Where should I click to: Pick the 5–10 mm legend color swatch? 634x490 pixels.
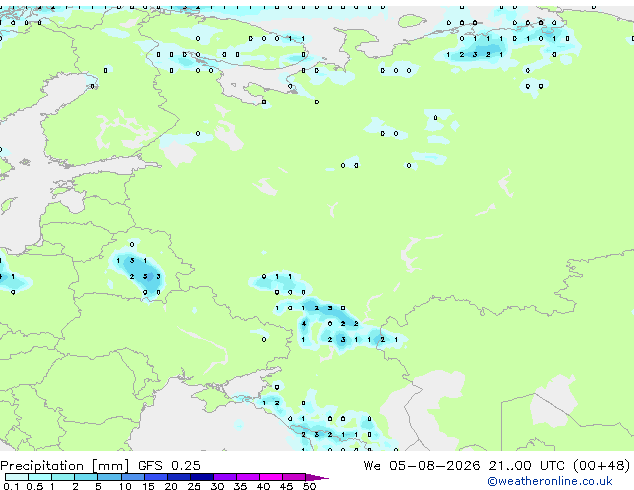click(109, 477)
